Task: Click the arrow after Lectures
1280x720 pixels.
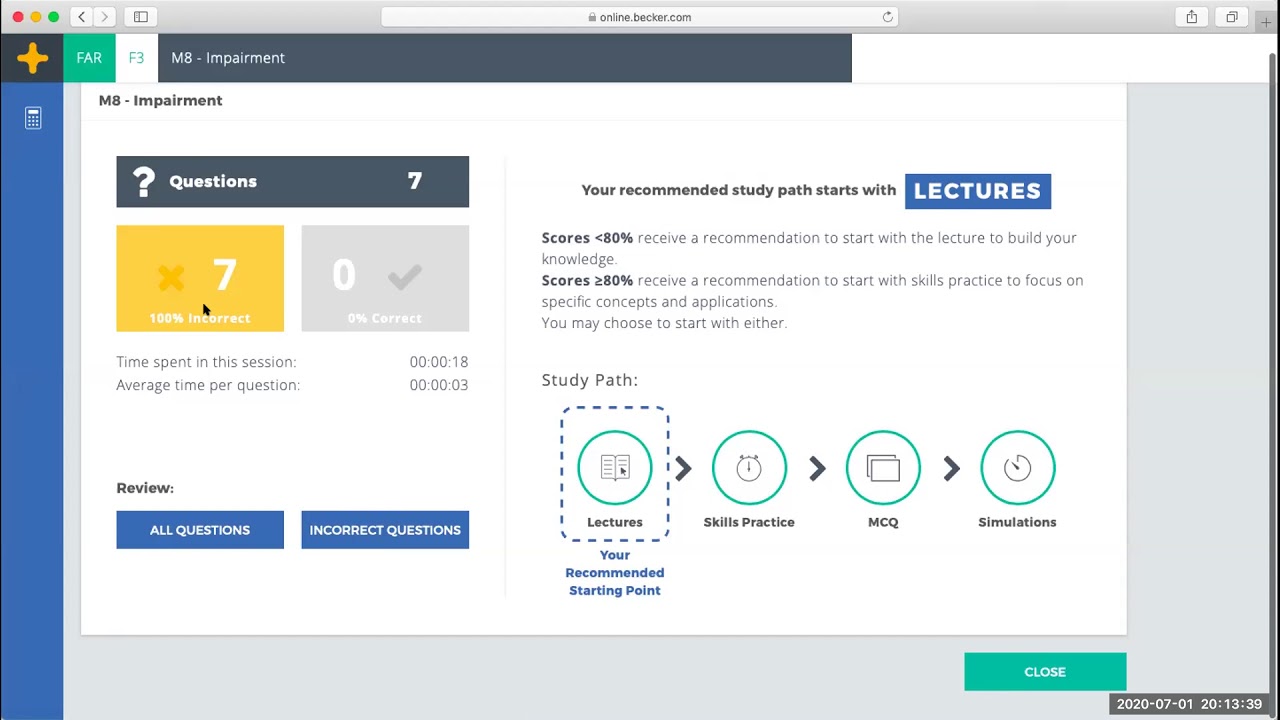Action: (683, 468)
